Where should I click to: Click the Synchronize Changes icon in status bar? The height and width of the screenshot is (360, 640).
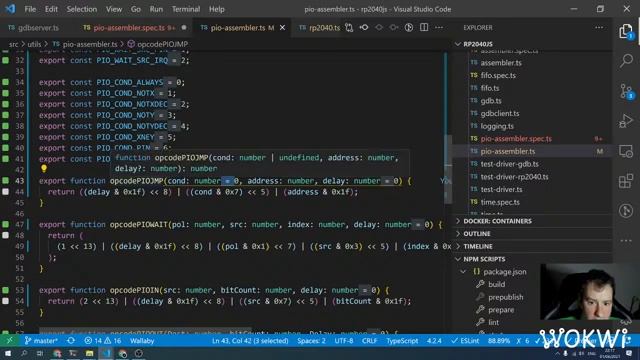pyautogui.click(x=71, y=340)
